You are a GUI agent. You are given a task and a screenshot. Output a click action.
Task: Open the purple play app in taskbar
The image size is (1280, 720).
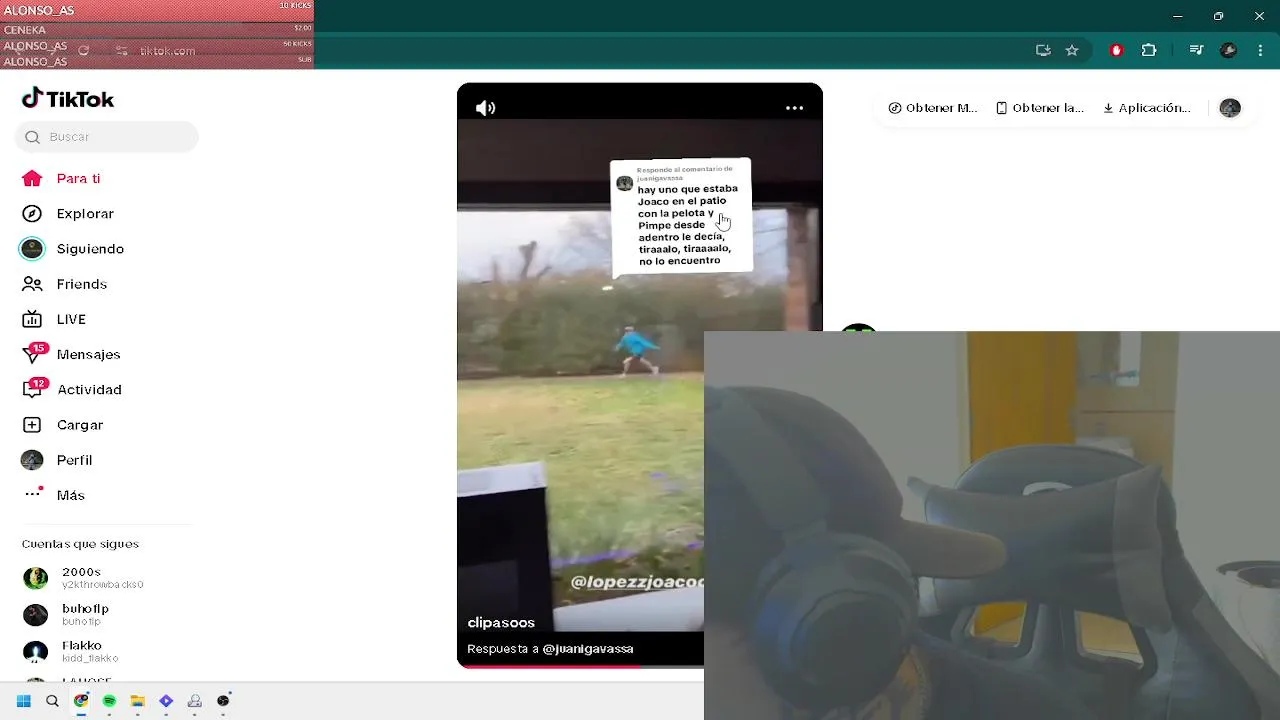point(166,701)
